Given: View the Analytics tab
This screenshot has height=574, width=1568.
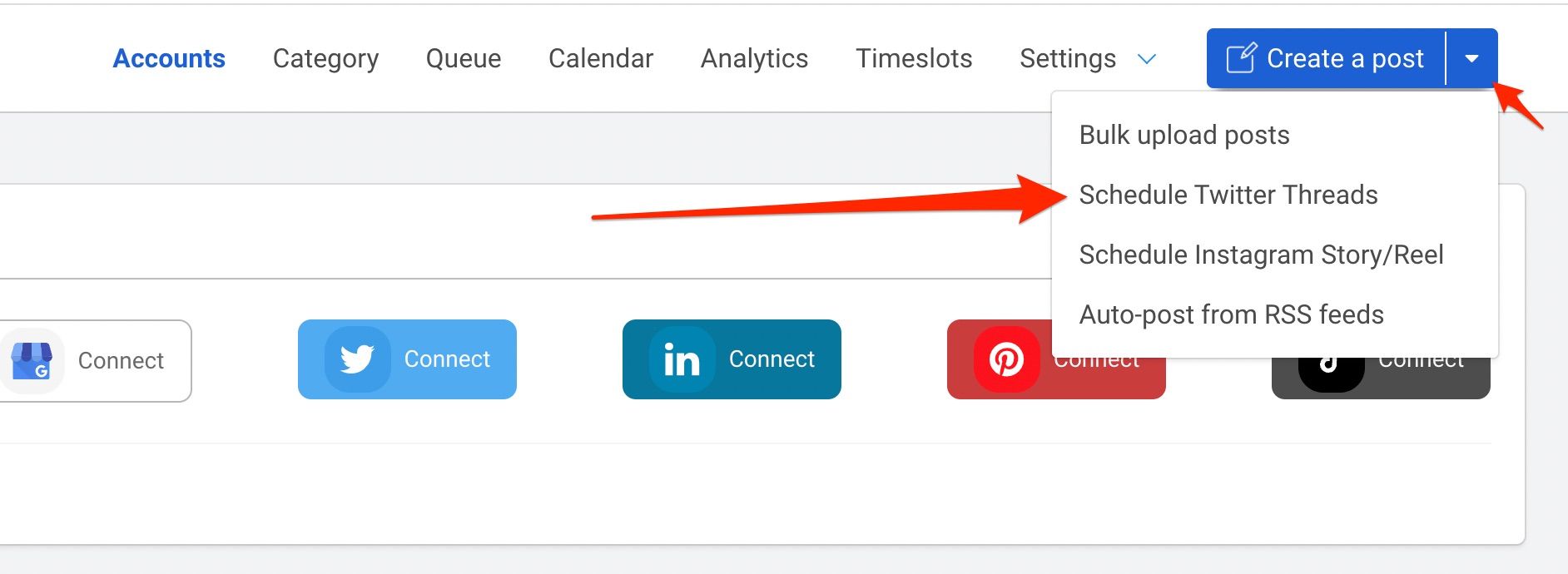Looking at the screenshot, I should (754, 58).
